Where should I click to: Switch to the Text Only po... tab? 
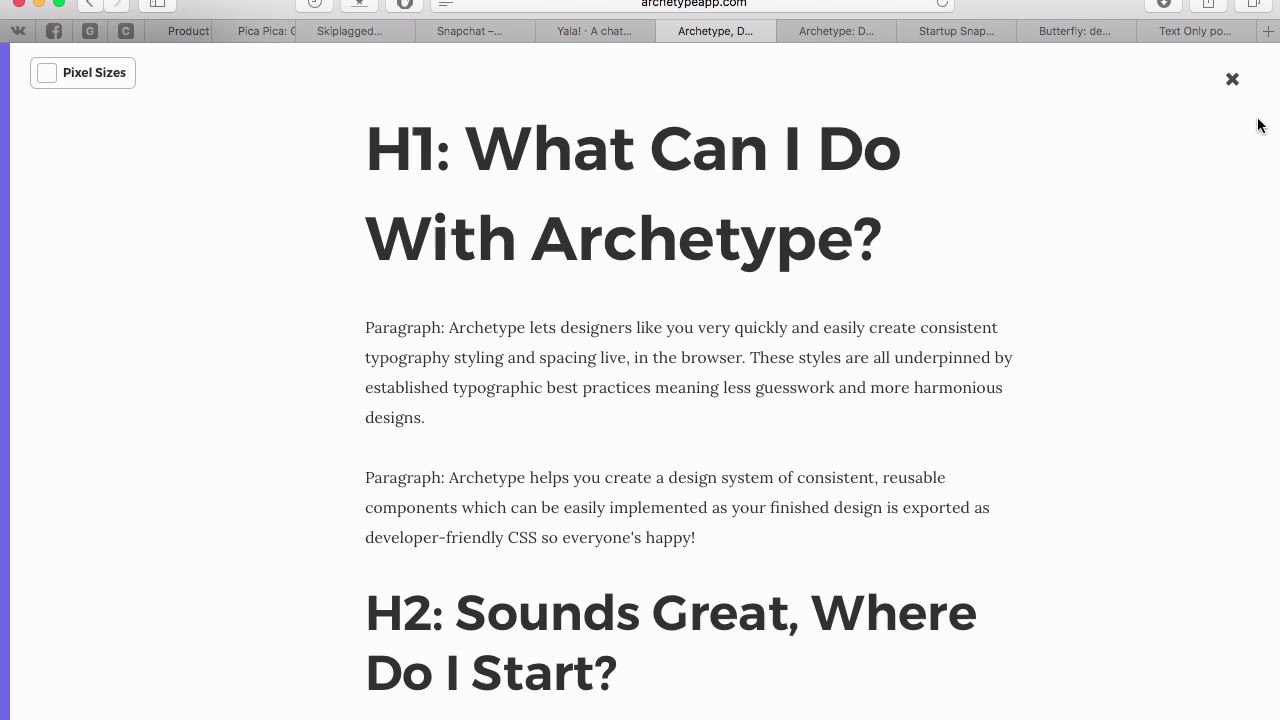1195,31
